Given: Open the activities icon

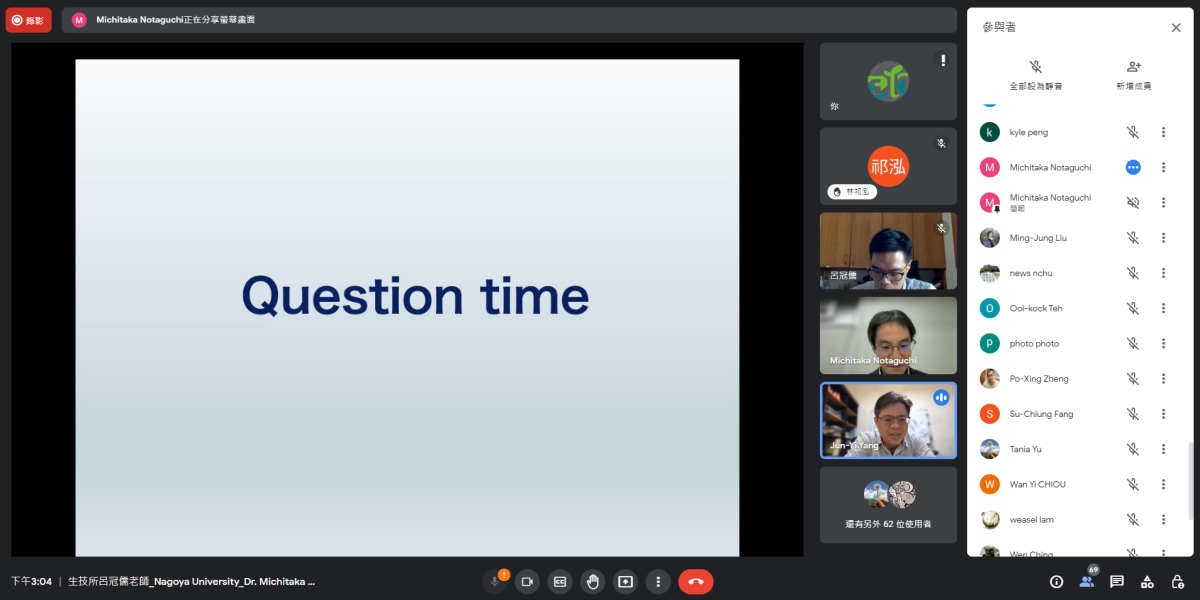Looking at the screenshot, I should (x=1148, y=581).
